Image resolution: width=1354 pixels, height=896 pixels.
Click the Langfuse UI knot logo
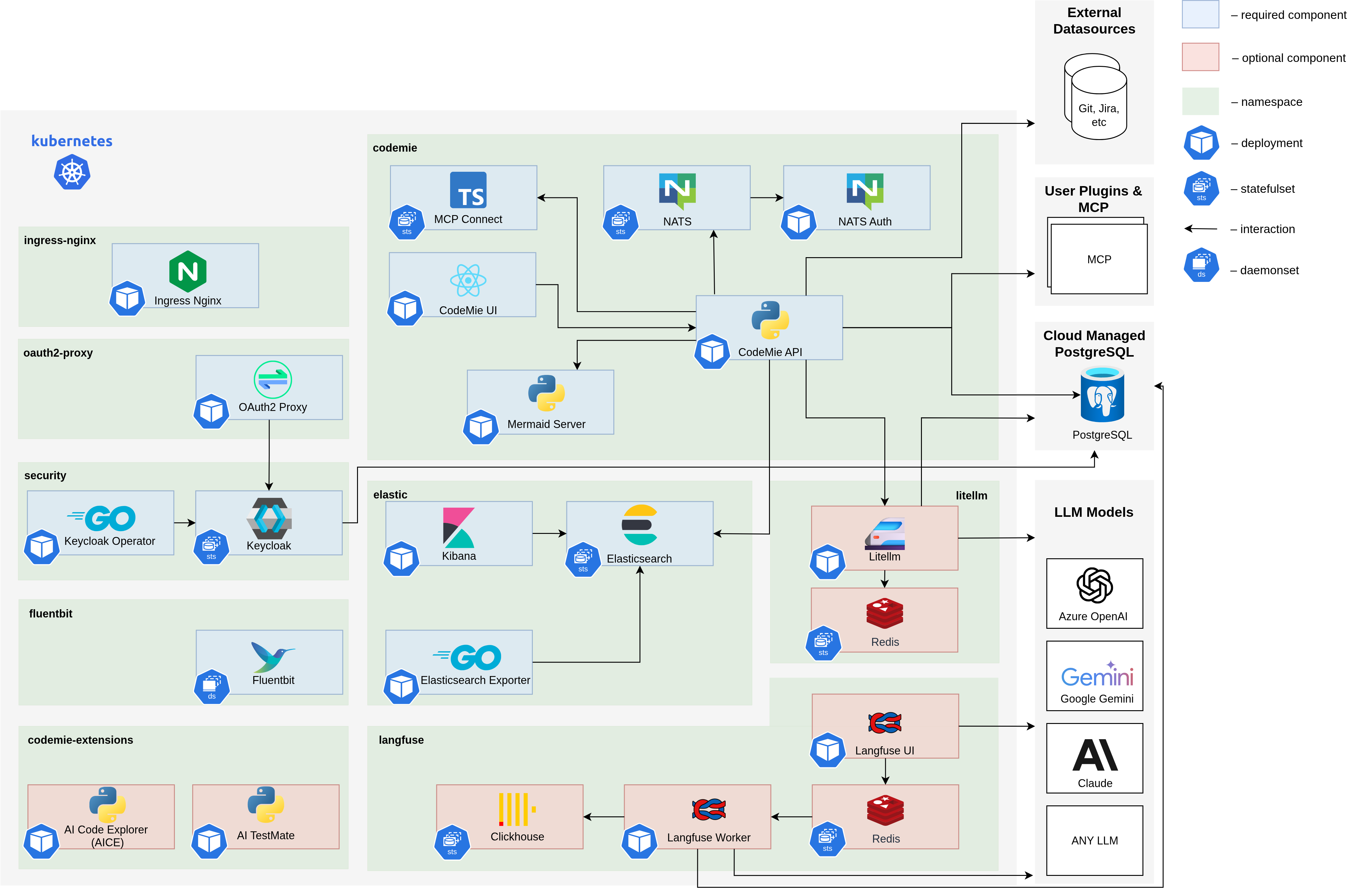[885, 723]
